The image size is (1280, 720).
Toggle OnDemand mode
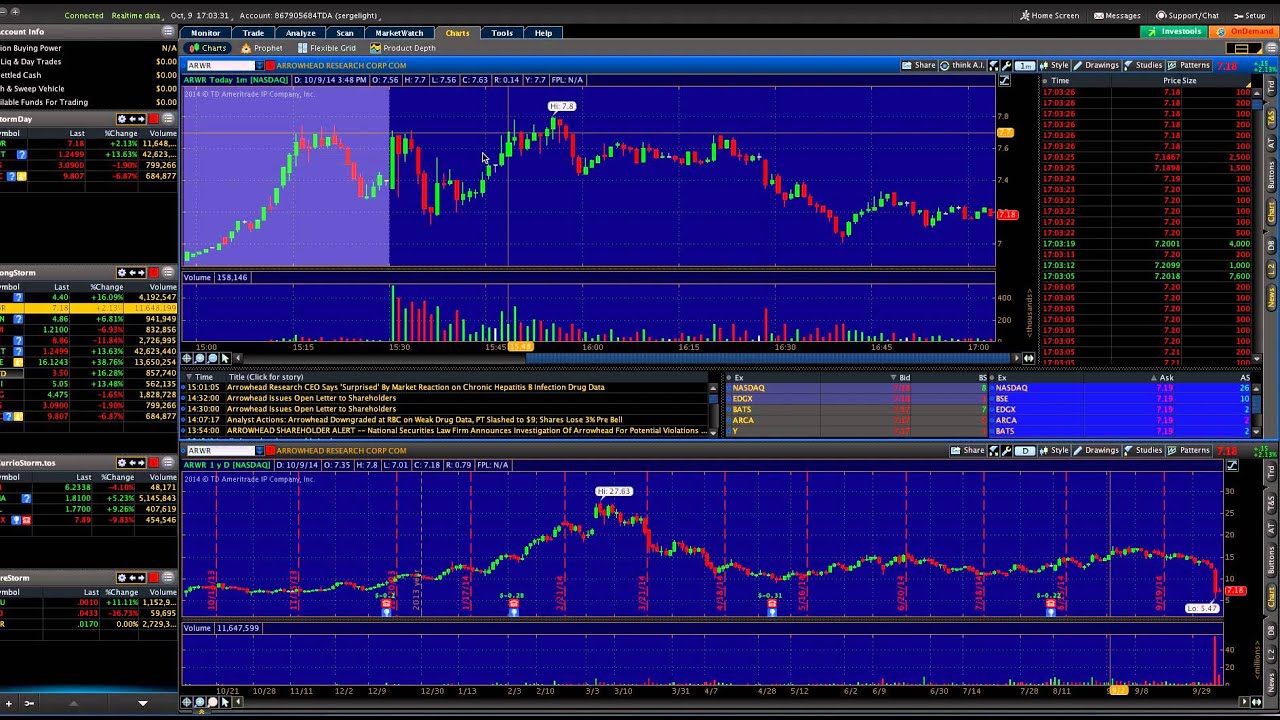(1246, 32)
